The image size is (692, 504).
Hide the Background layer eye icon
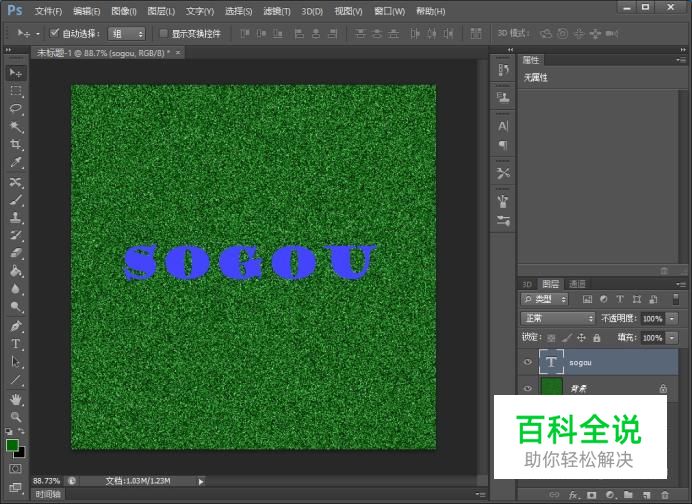pyautogui.click(x=527, y=388)
